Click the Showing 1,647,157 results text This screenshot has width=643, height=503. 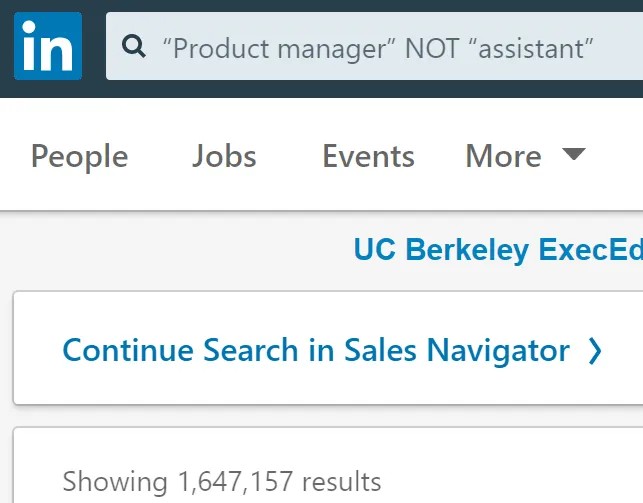pos(222,482)
